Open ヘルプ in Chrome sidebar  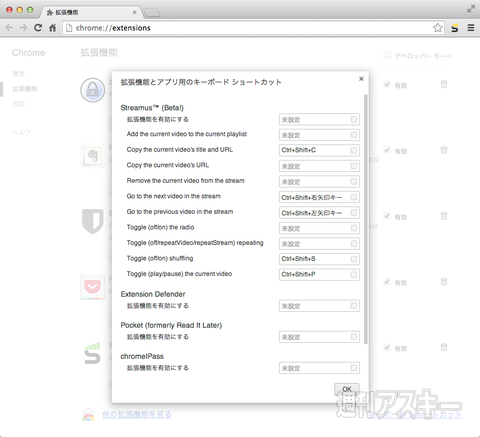pos(22,132)
